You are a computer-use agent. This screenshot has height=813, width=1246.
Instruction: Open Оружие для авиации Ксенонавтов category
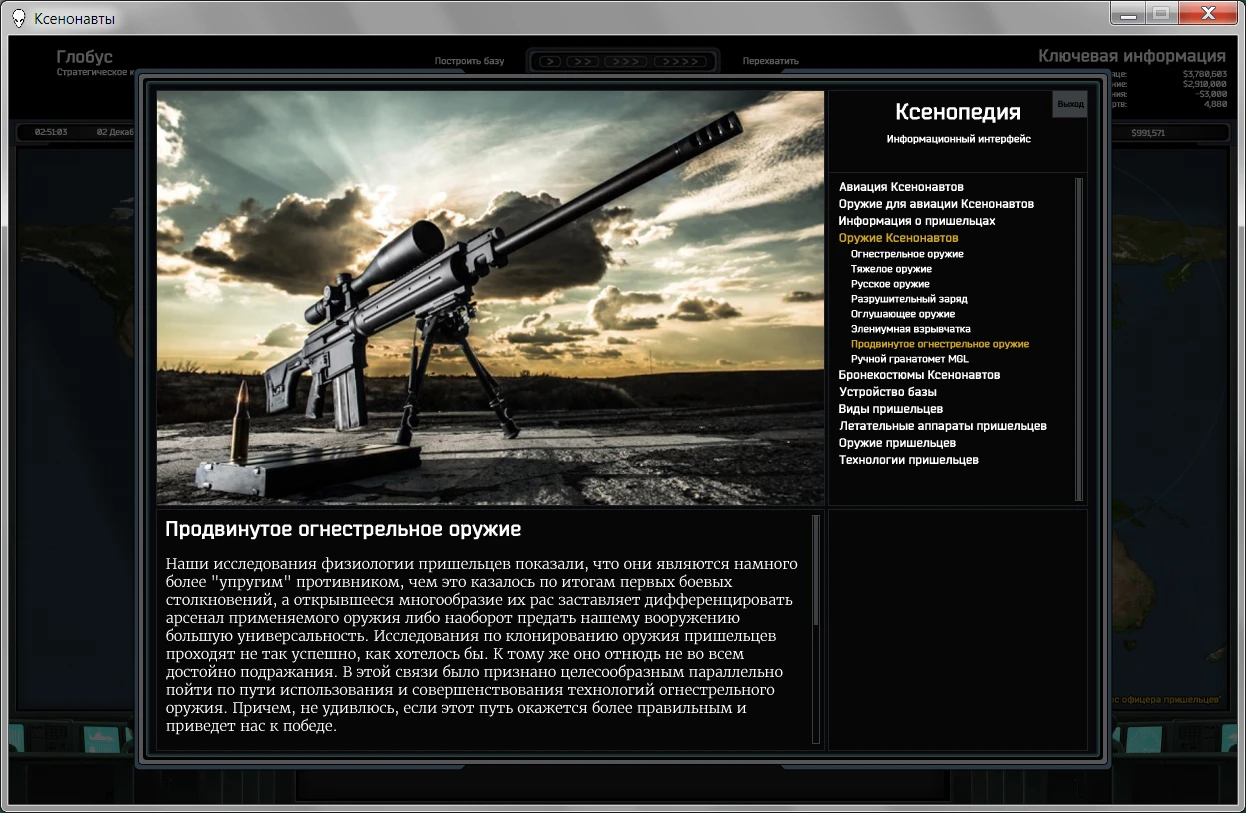pyautogui.click(x=936, y=204)
